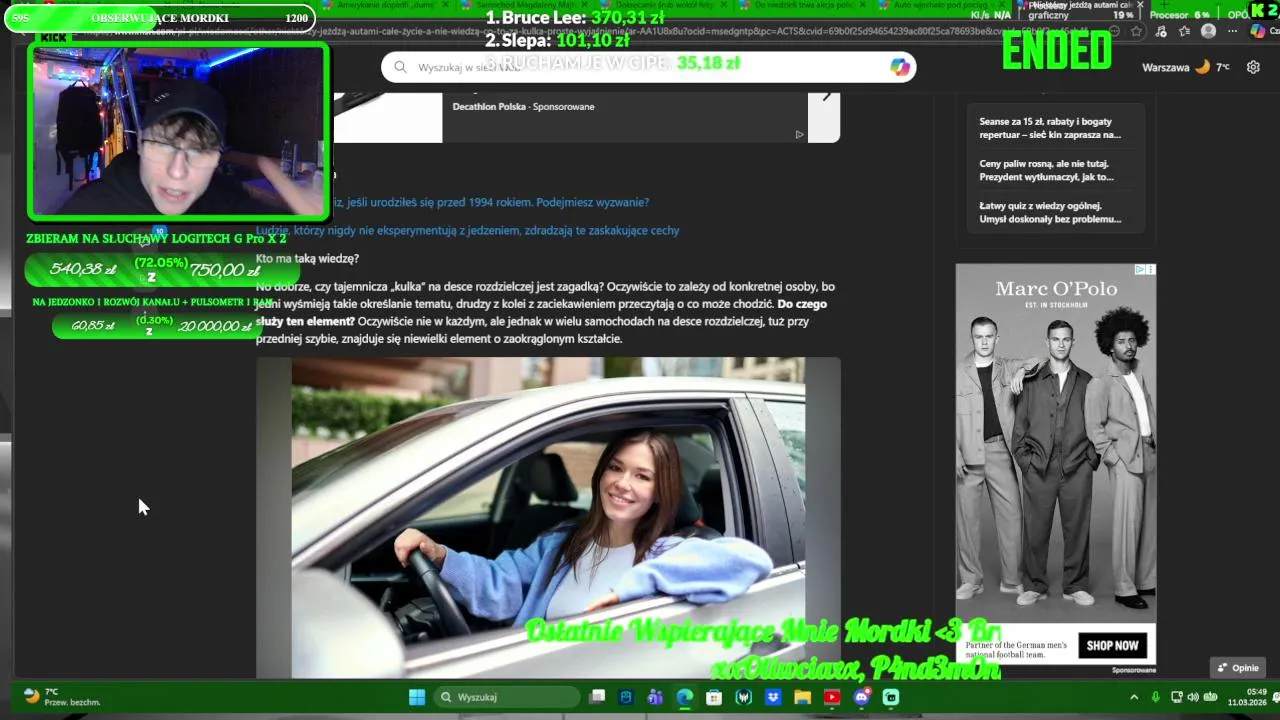The width and height of the screenshot is (1280, 720).
Task: Open Discord from the taskbar
Action: click(861, 697)
